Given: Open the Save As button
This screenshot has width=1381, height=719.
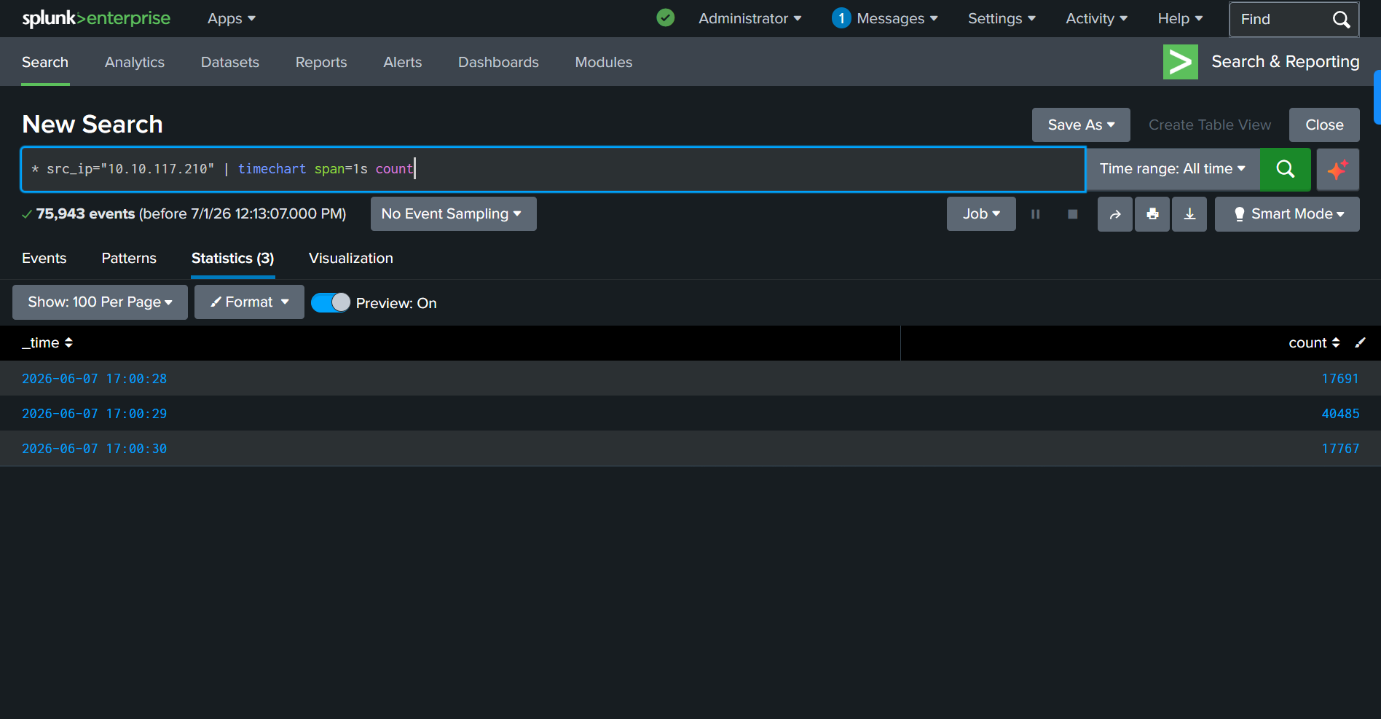Looking at the screenshot, I should point(1081,125).
